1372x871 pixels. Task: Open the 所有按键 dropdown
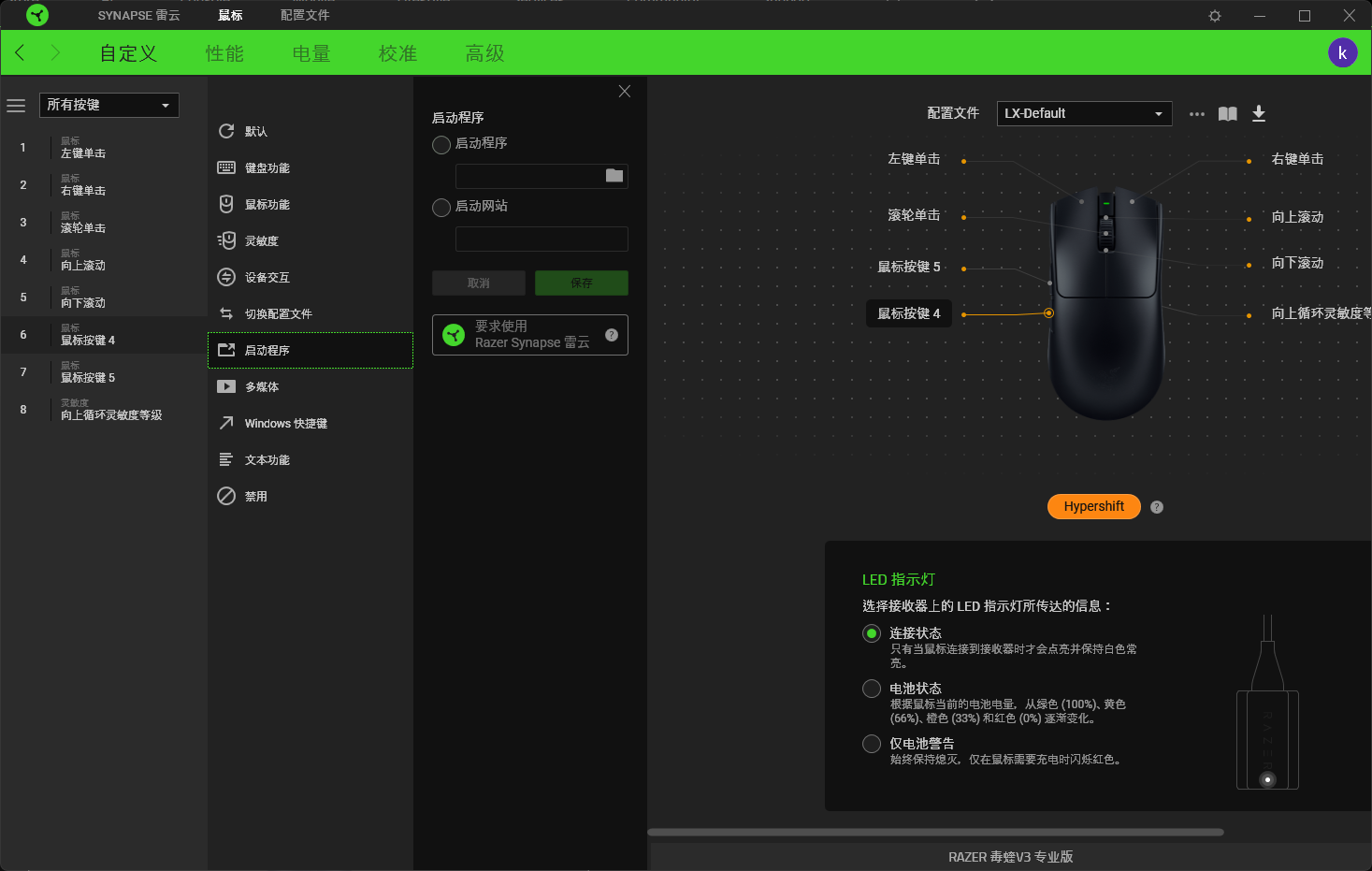pos(108,105)
